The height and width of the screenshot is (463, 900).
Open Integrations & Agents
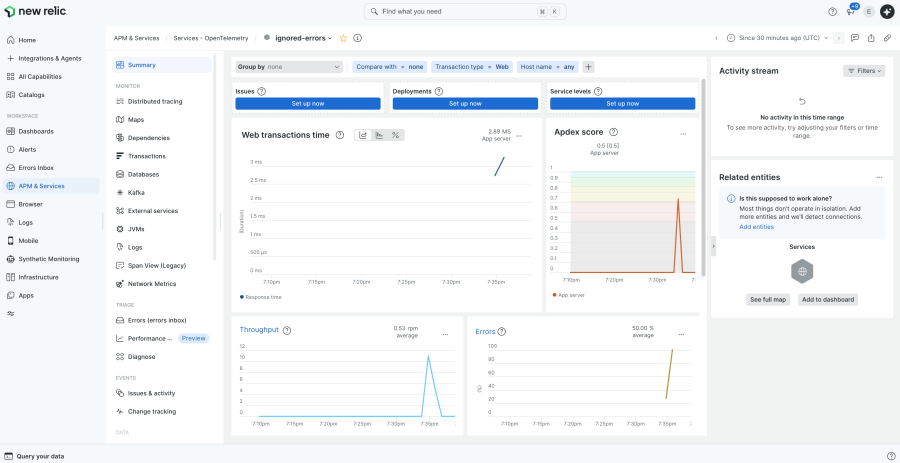point(50,59)
